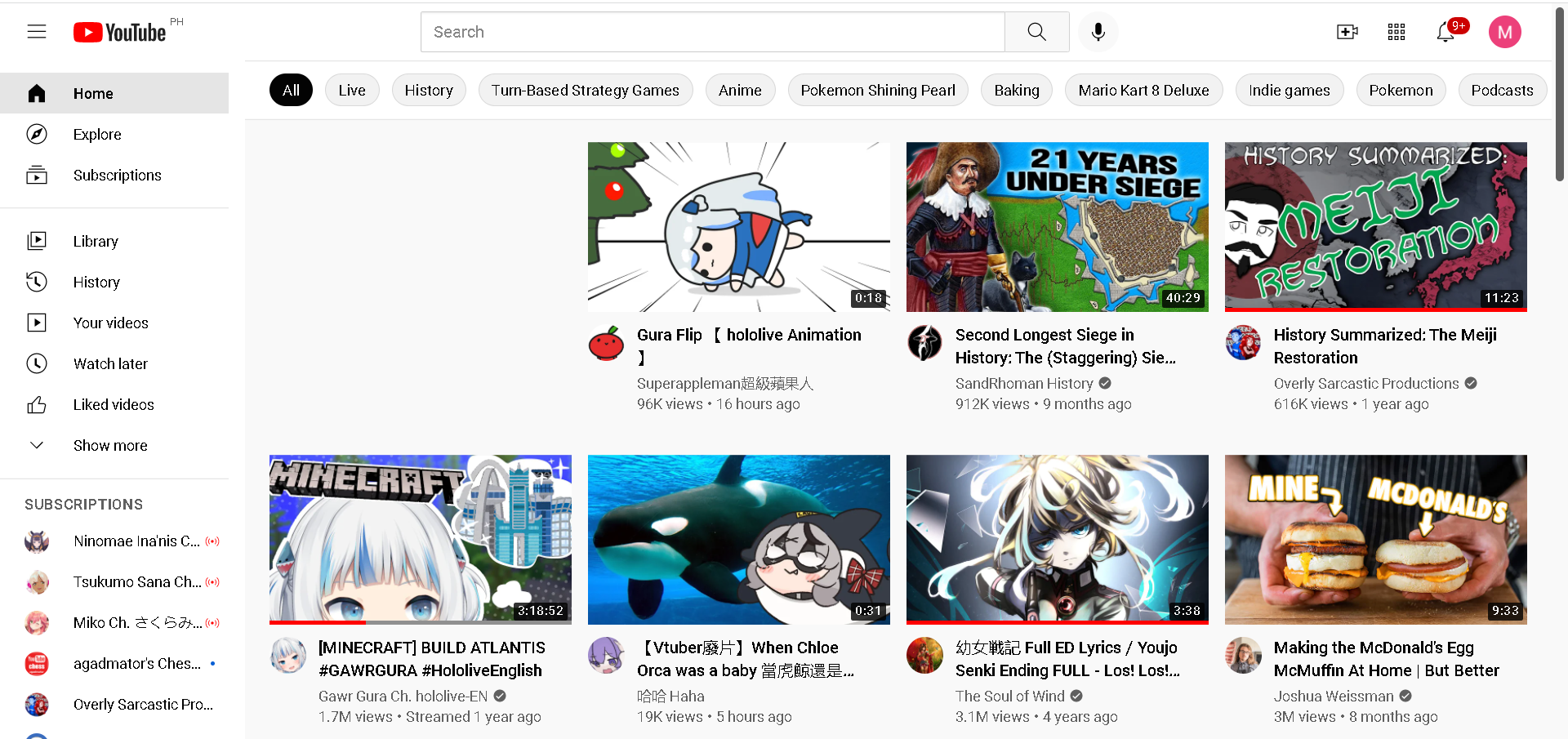This screenshot has height=739, width=1568.
Task: Click into the Search input field
Action: click(713, 32)
